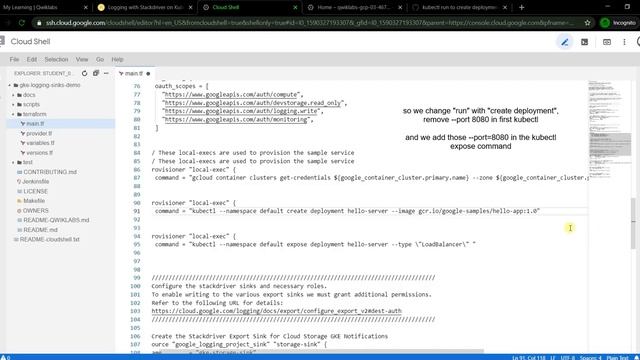Image resolution: width=640 pixels, height=360 pixels.
Task: Open the Help menu
Action: point(118,60)
